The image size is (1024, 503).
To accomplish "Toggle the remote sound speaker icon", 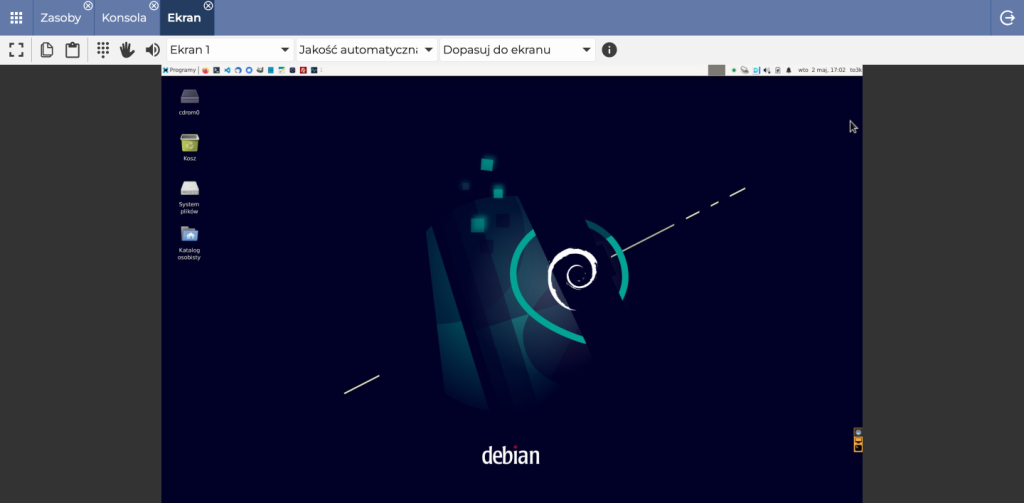I will (152, 50).
